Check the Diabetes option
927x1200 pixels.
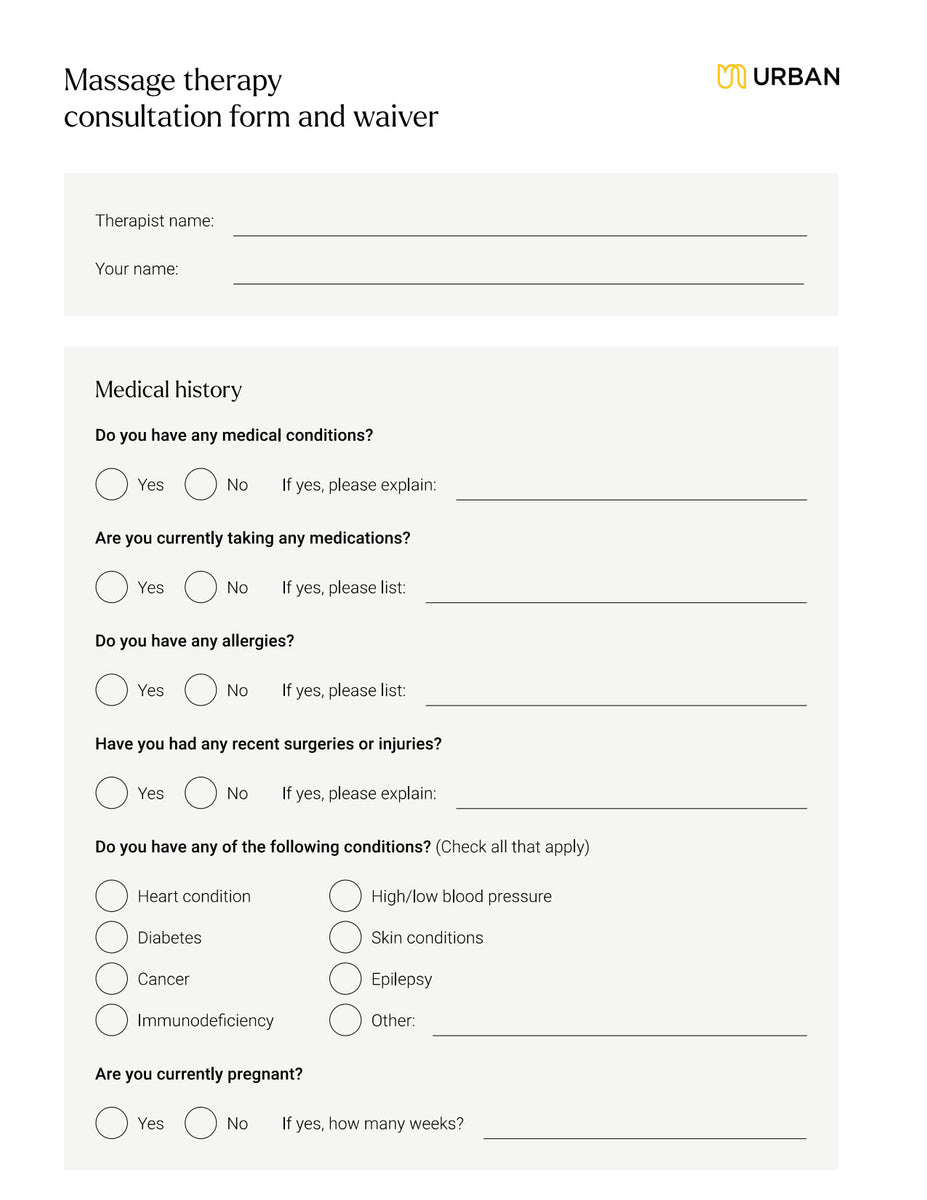[x=111, y=937]
